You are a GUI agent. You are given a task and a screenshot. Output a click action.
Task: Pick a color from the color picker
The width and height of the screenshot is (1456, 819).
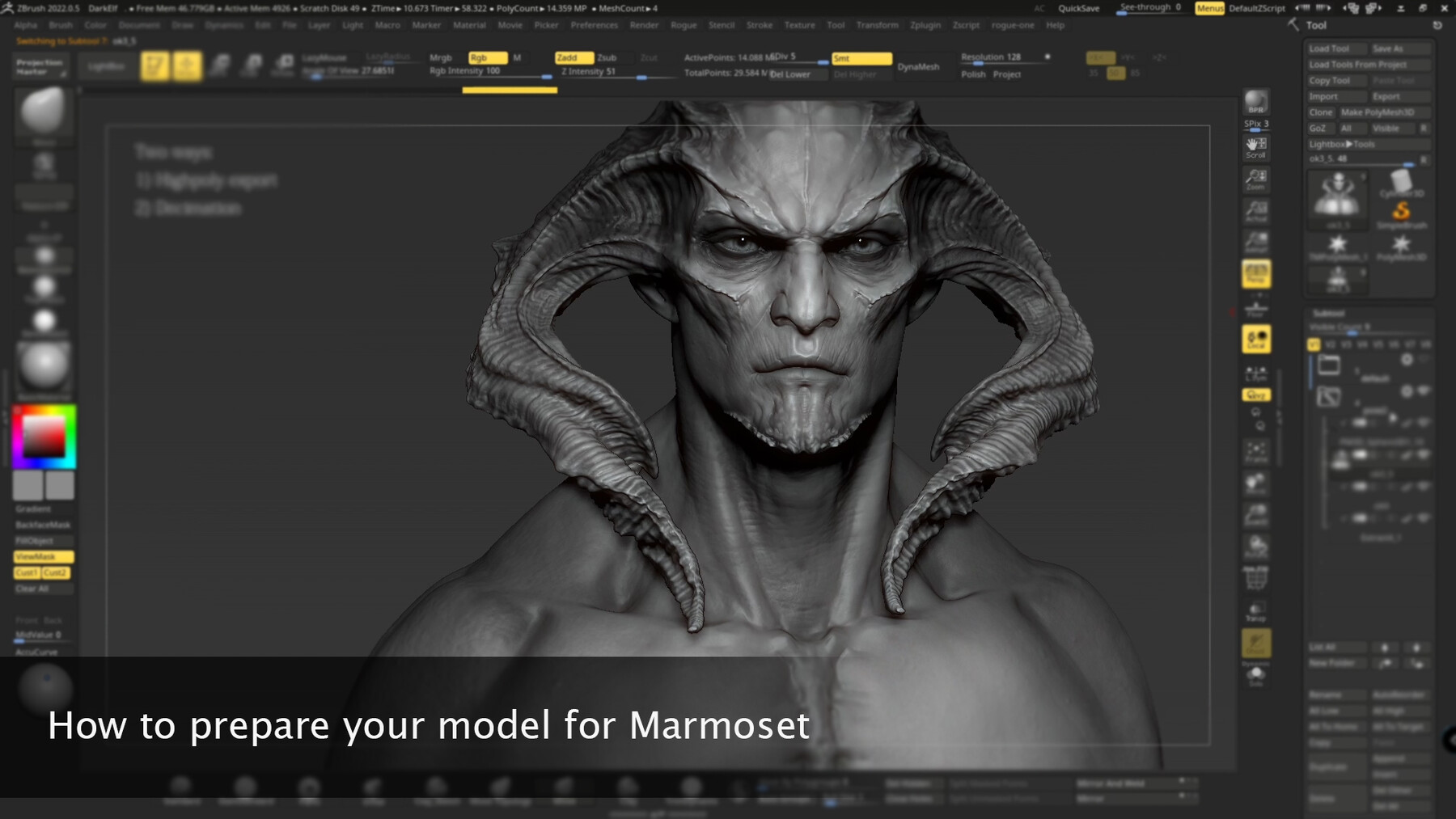pyautogui.click(x=44, y=437)
